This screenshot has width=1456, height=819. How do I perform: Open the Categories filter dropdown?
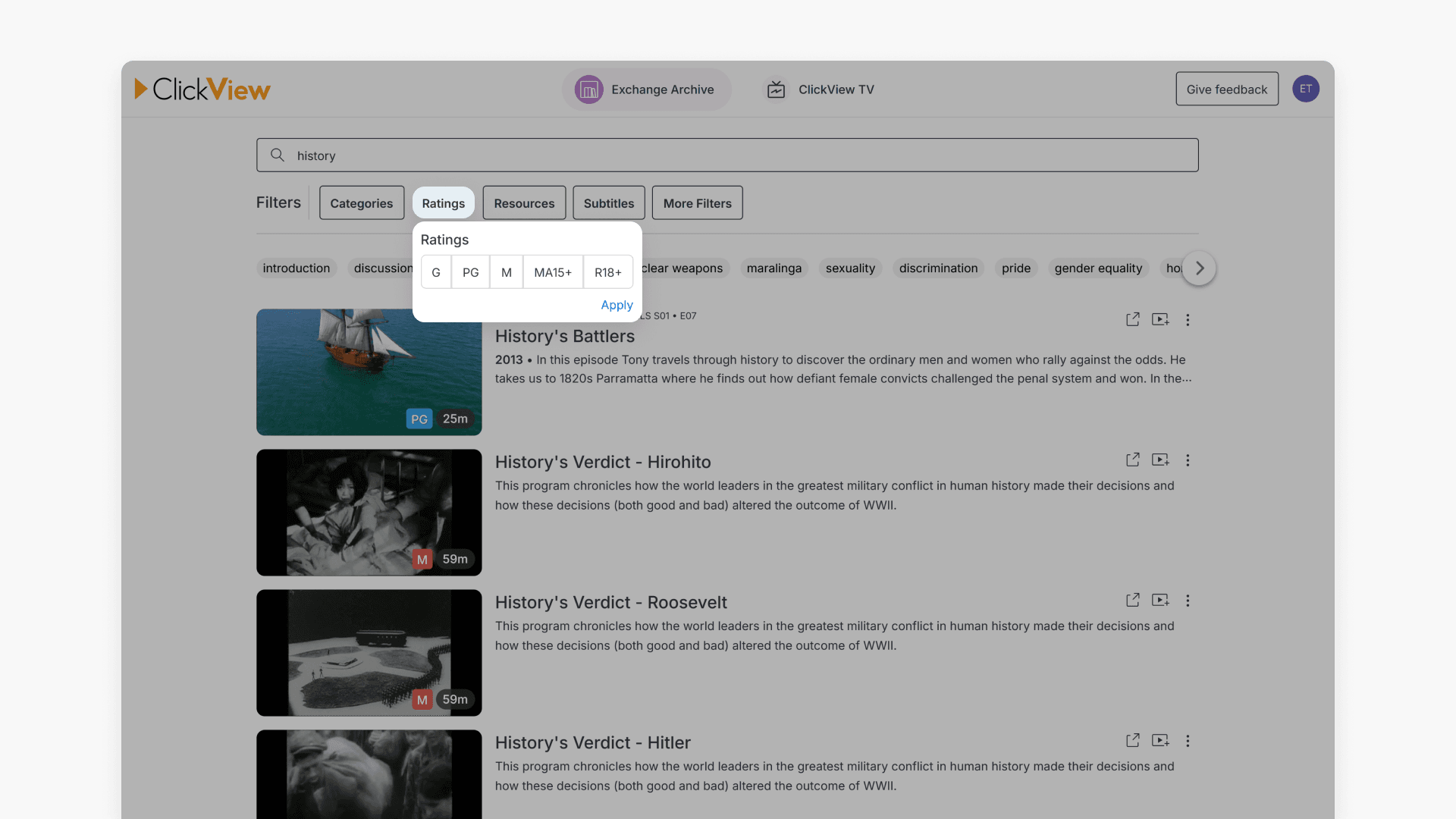pos(361,203)
